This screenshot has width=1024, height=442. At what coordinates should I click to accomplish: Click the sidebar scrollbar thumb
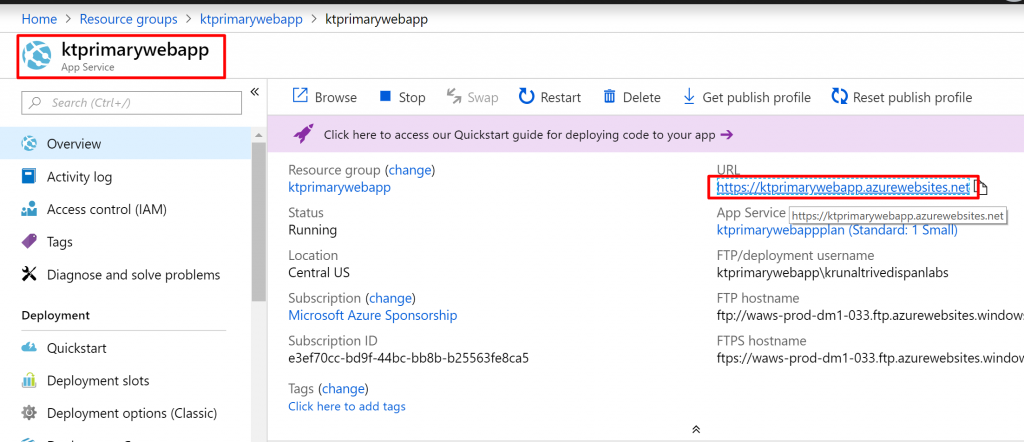[x=259, y=222]
